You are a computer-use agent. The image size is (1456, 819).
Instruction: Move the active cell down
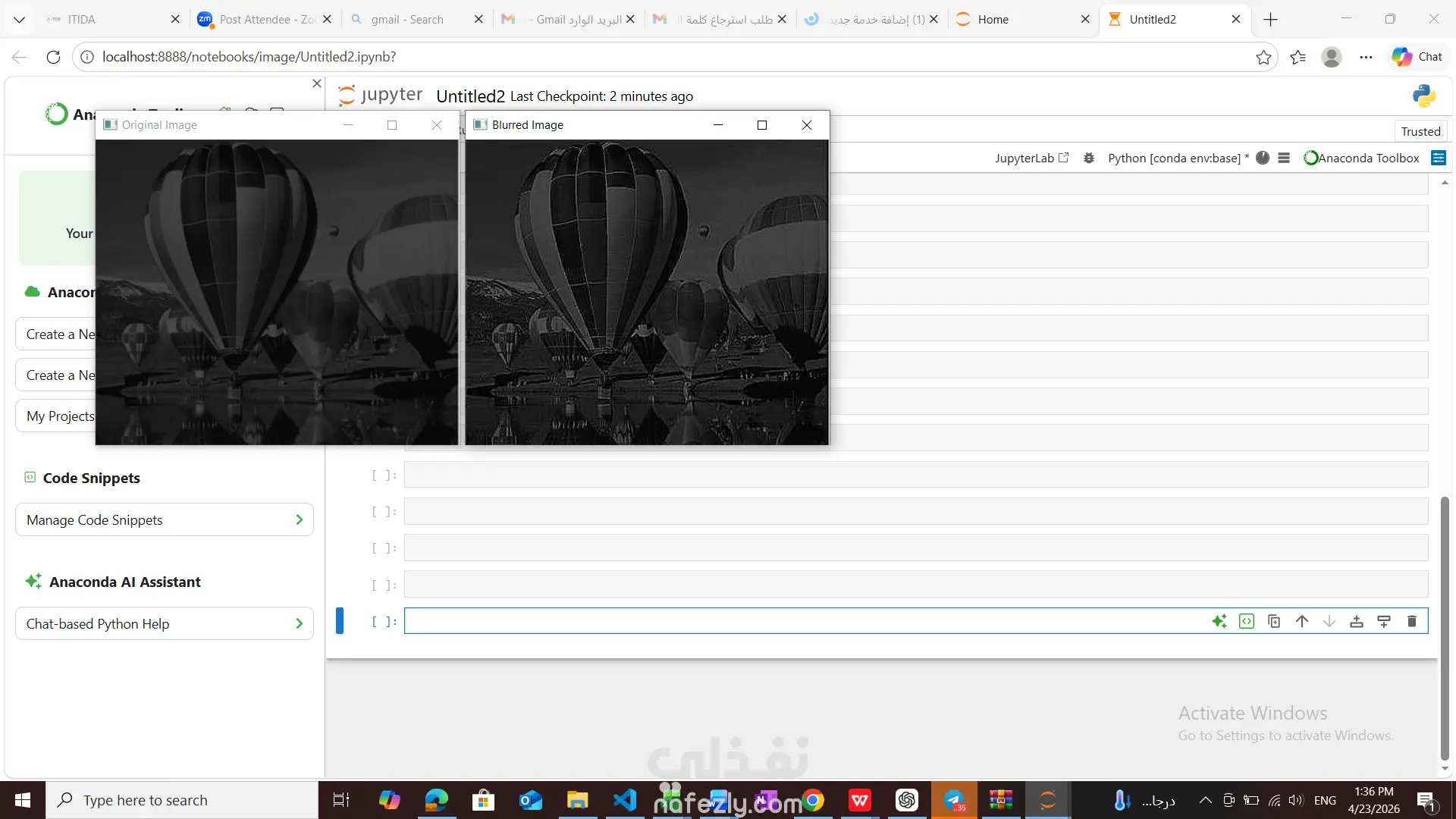[1329, 622]
